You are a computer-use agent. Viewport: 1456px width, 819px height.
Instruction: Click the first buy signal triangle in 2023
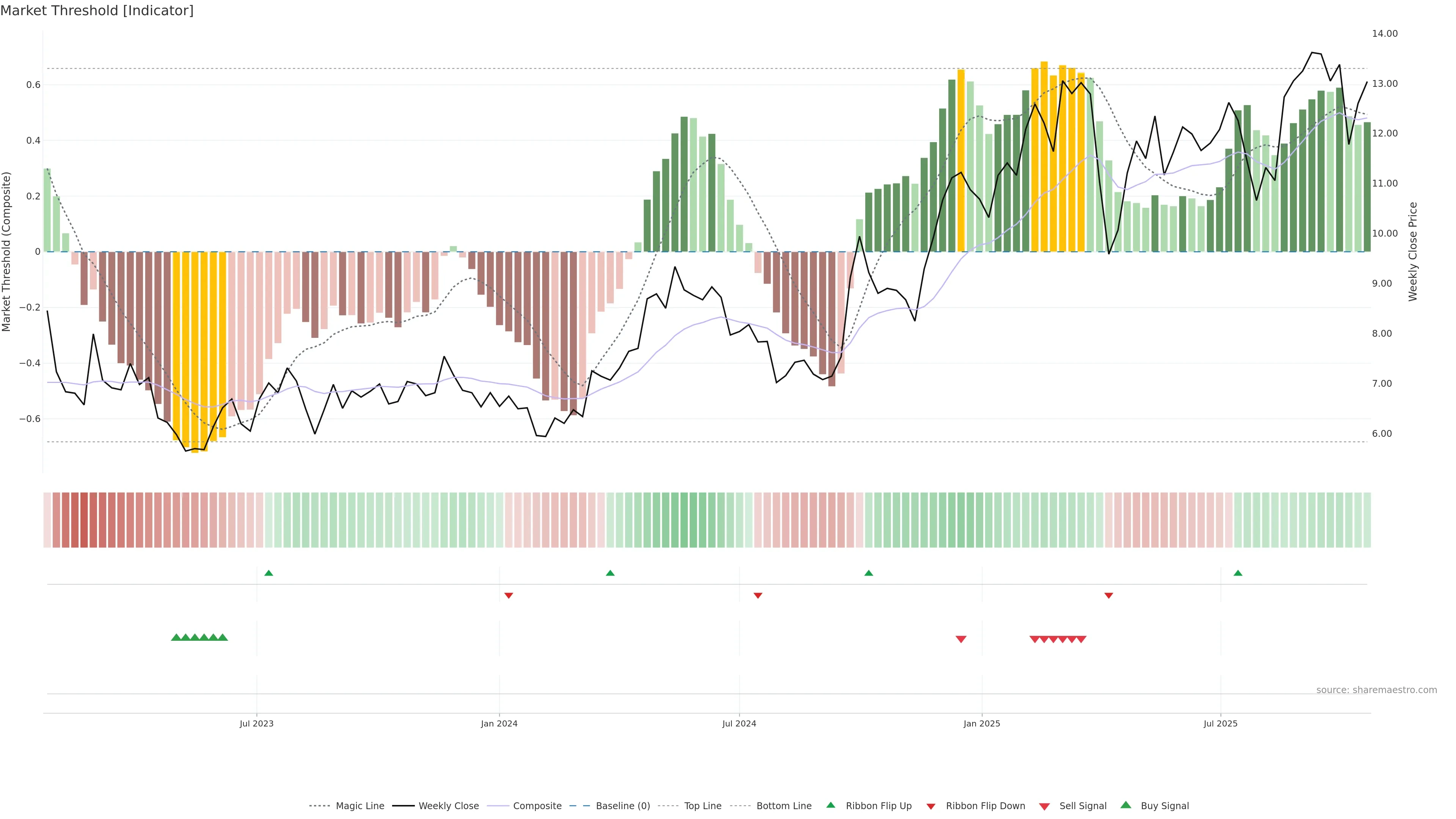(x=176, y=637)
